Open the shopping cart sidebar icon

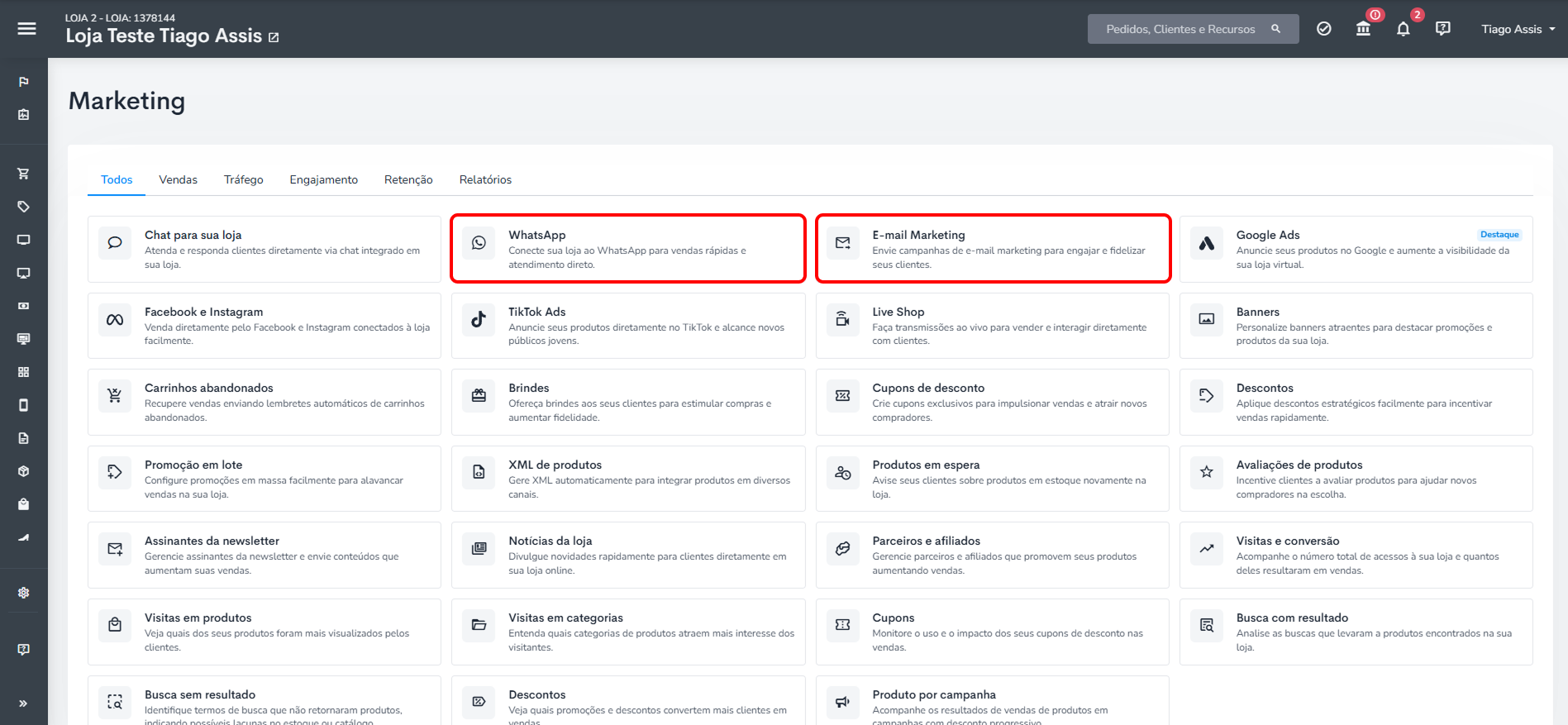pyautogui.click(x=23, y=174)
